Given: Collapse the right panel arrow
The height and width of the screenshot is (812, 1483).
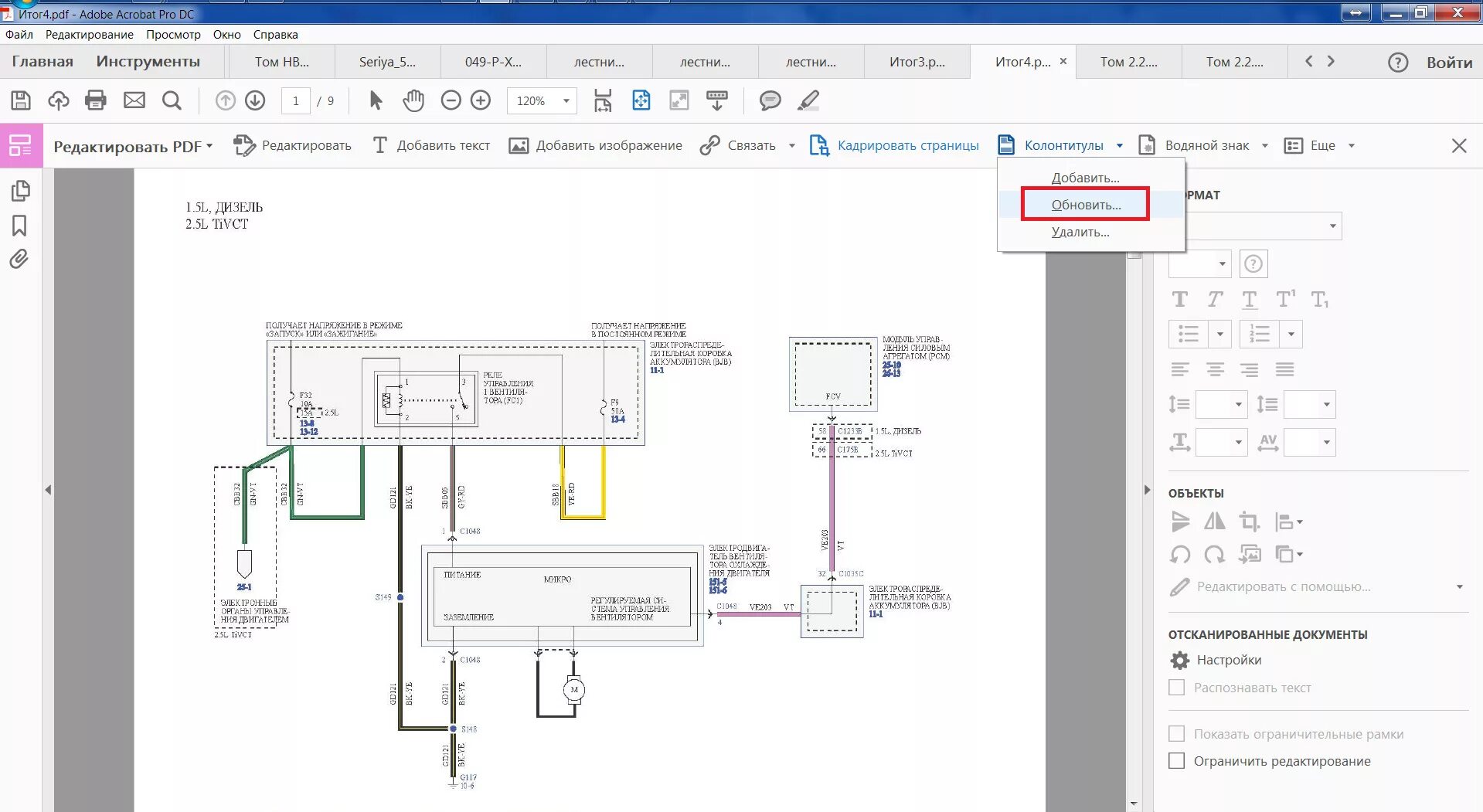Looking at the screenshot, I should 1147,490.
